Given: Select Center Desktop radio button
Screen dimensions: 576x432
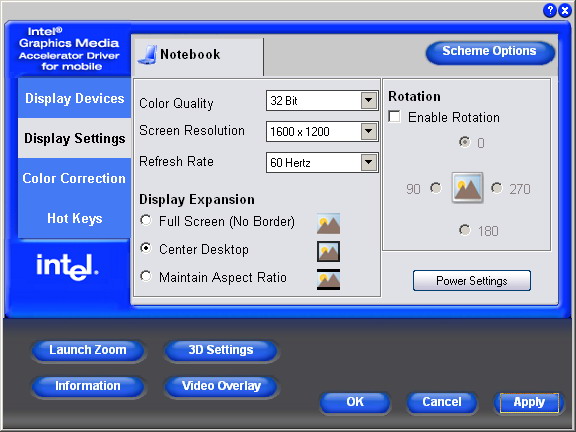Looking at the screenshot, I should click(x=146, y=248).
